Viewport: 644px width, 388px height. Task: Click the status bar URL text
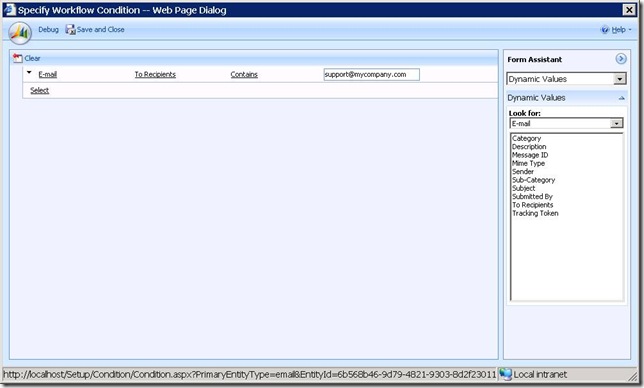point(250,374)
